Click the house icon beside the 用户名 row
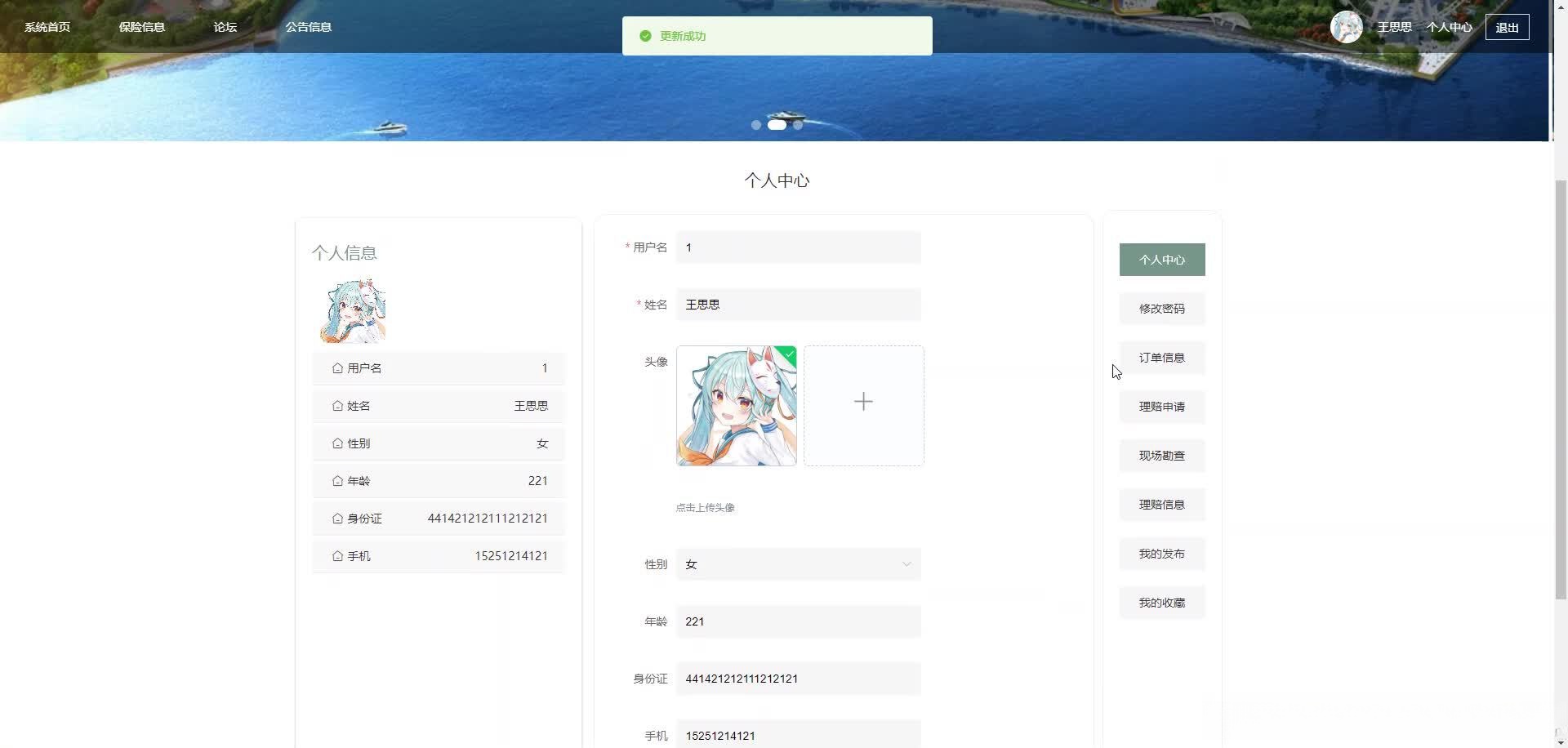Image resolution: width=1568 pixels, height=748 pixels. click(x=337, y=367)
